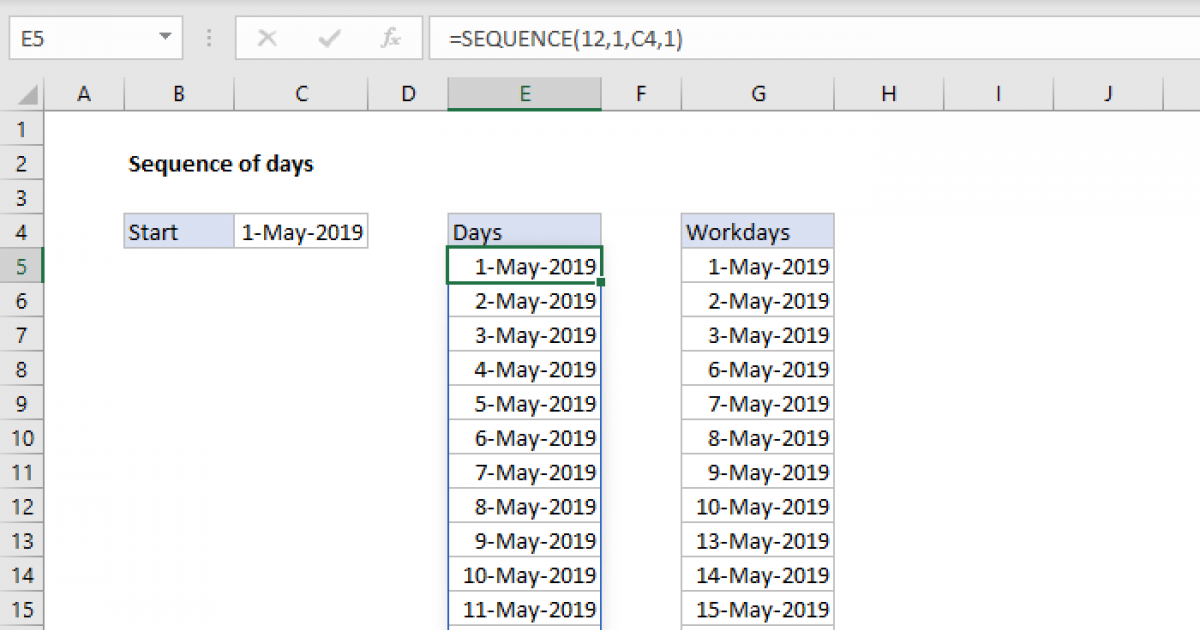Click the Enter checkmark formula bar icon
This screenshot has width=1200, height=630.
click(x=328, y=39)
